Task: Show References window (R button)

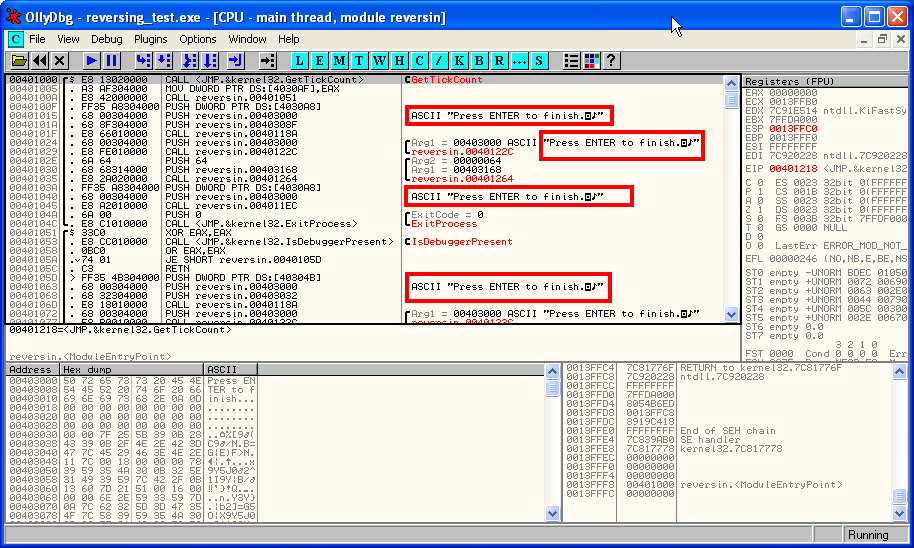Action: (499, 61)
